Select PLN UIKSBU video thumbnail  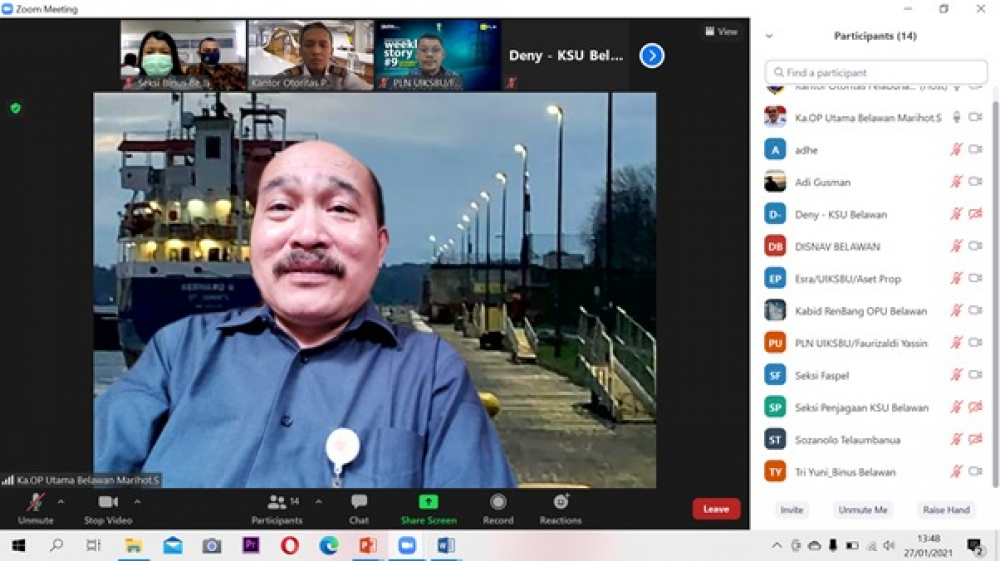[438, 55]
